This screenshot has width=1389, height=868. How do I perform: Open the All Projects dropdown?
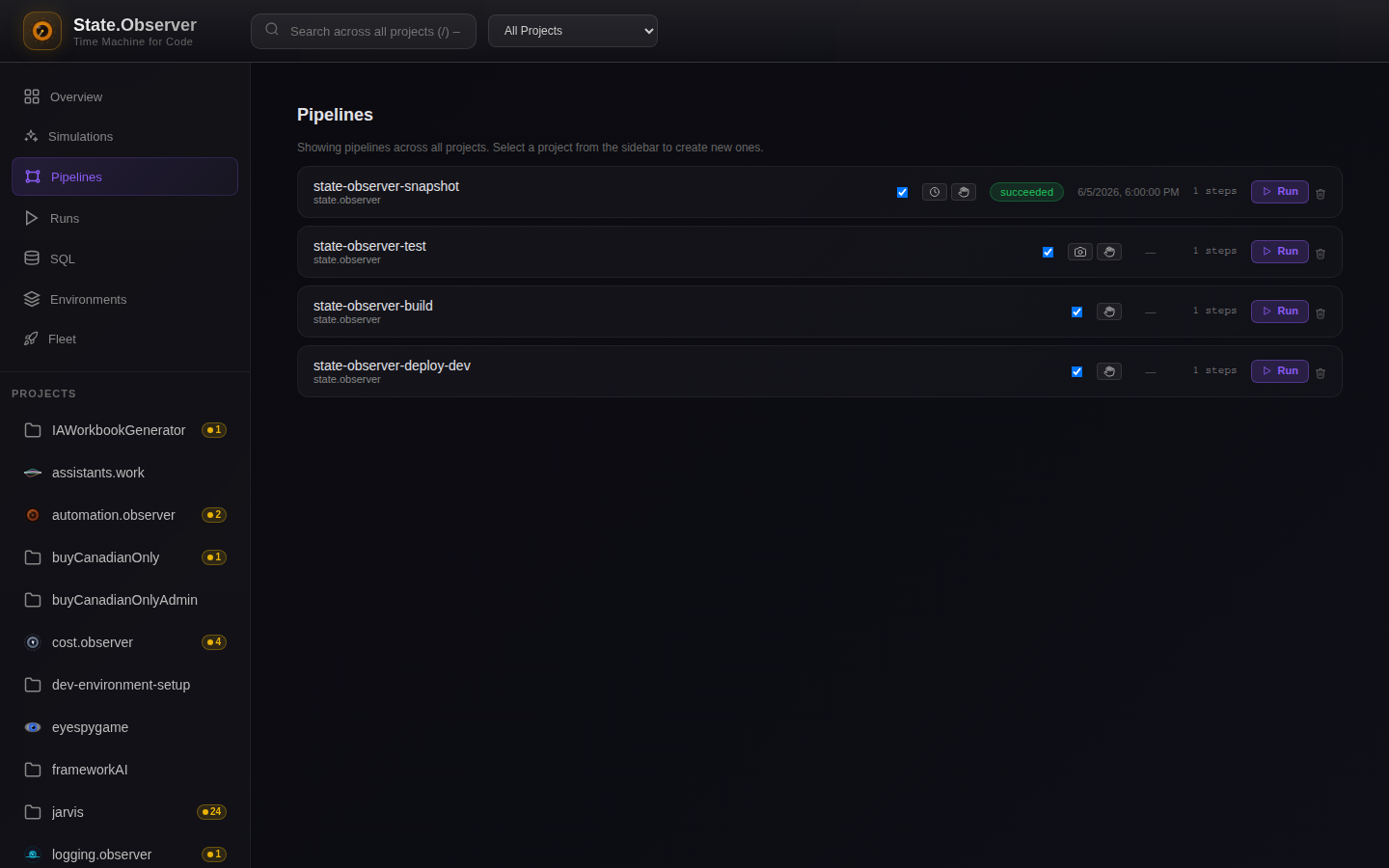click(573, 31)
